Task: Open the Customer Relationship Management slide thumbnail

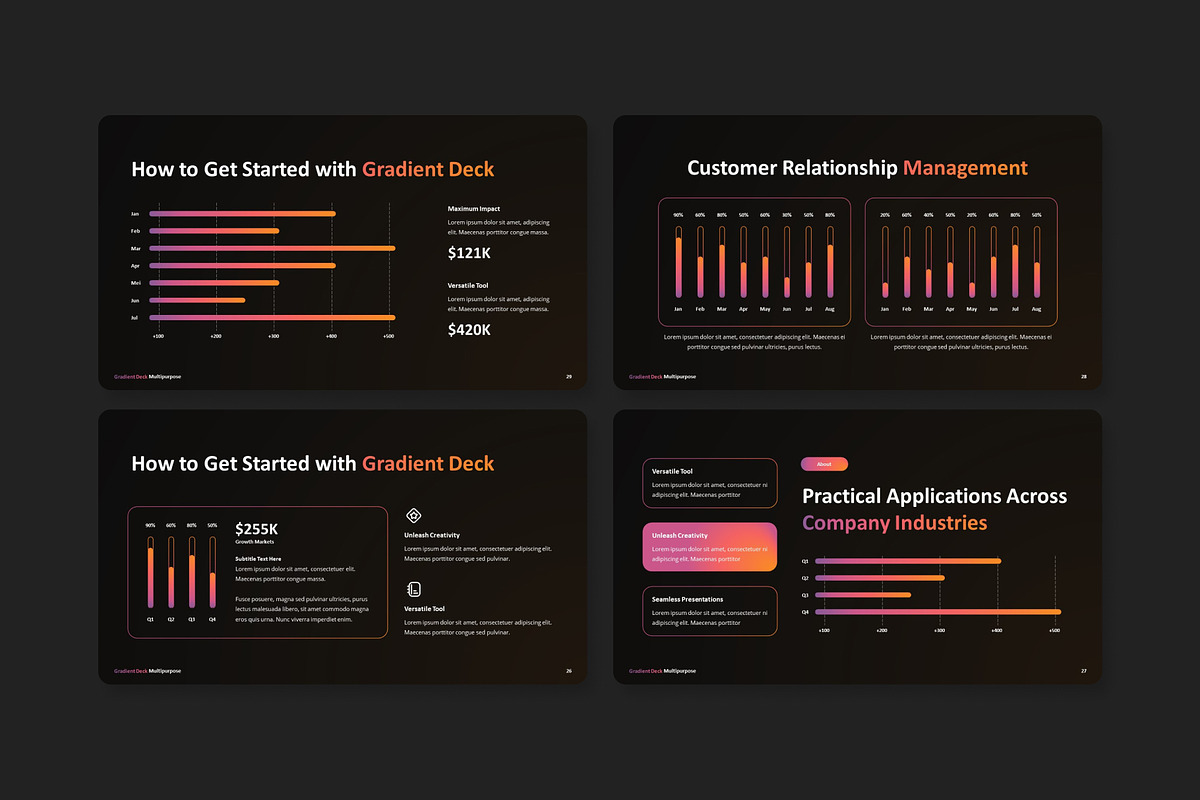Action: [x=857, y=252]
